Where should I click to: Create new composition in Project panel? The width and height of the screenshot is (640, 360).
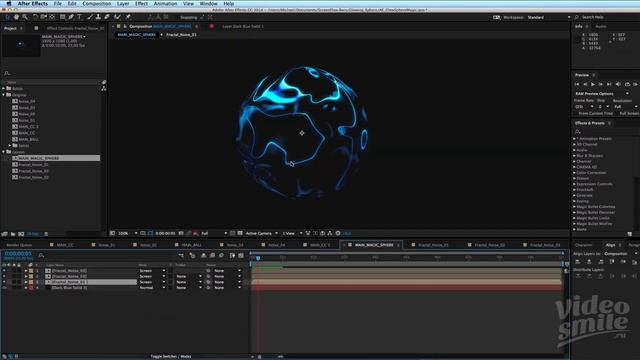21,234
